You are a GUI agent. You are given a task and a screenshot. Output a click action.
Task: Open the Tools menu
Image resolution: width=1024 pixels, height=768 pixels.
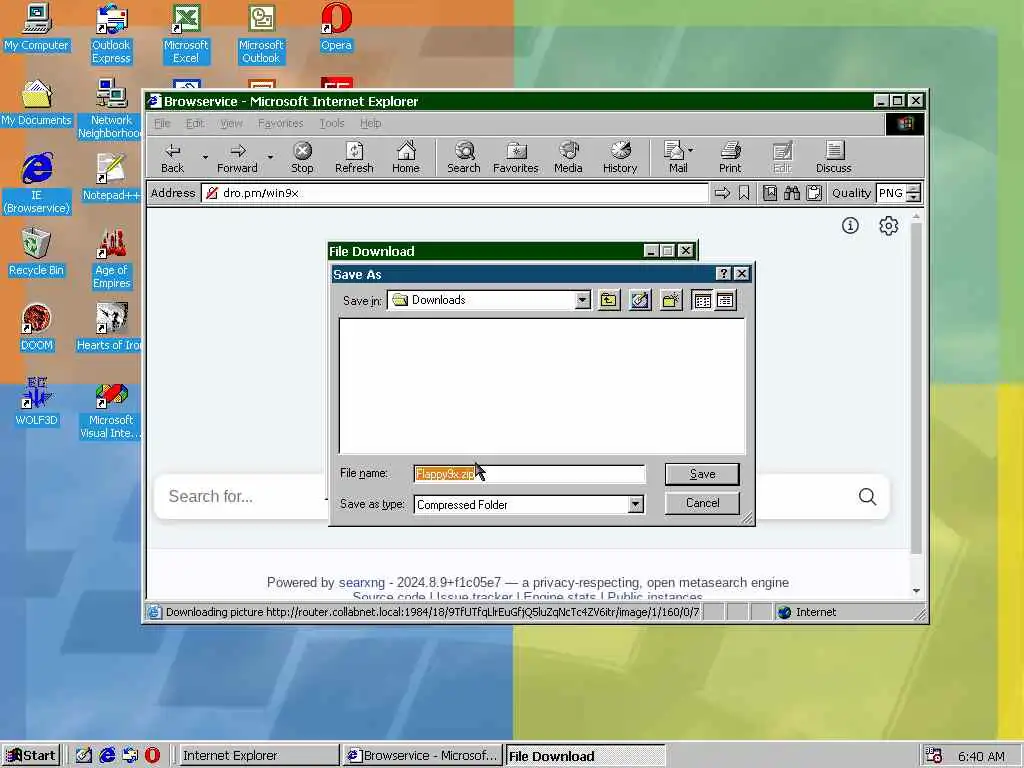pyautogui.click(x=332, y=123)
